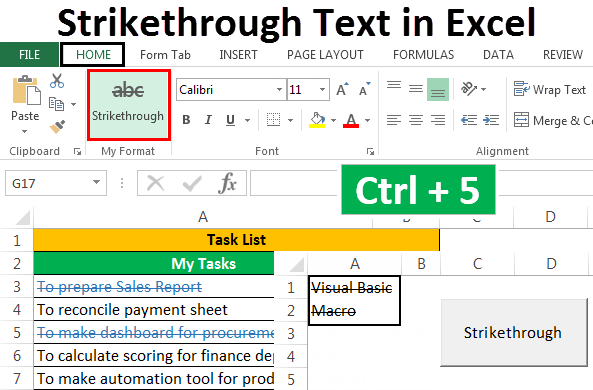
Task: Click Merge & Center button
Action: (553, 120)
